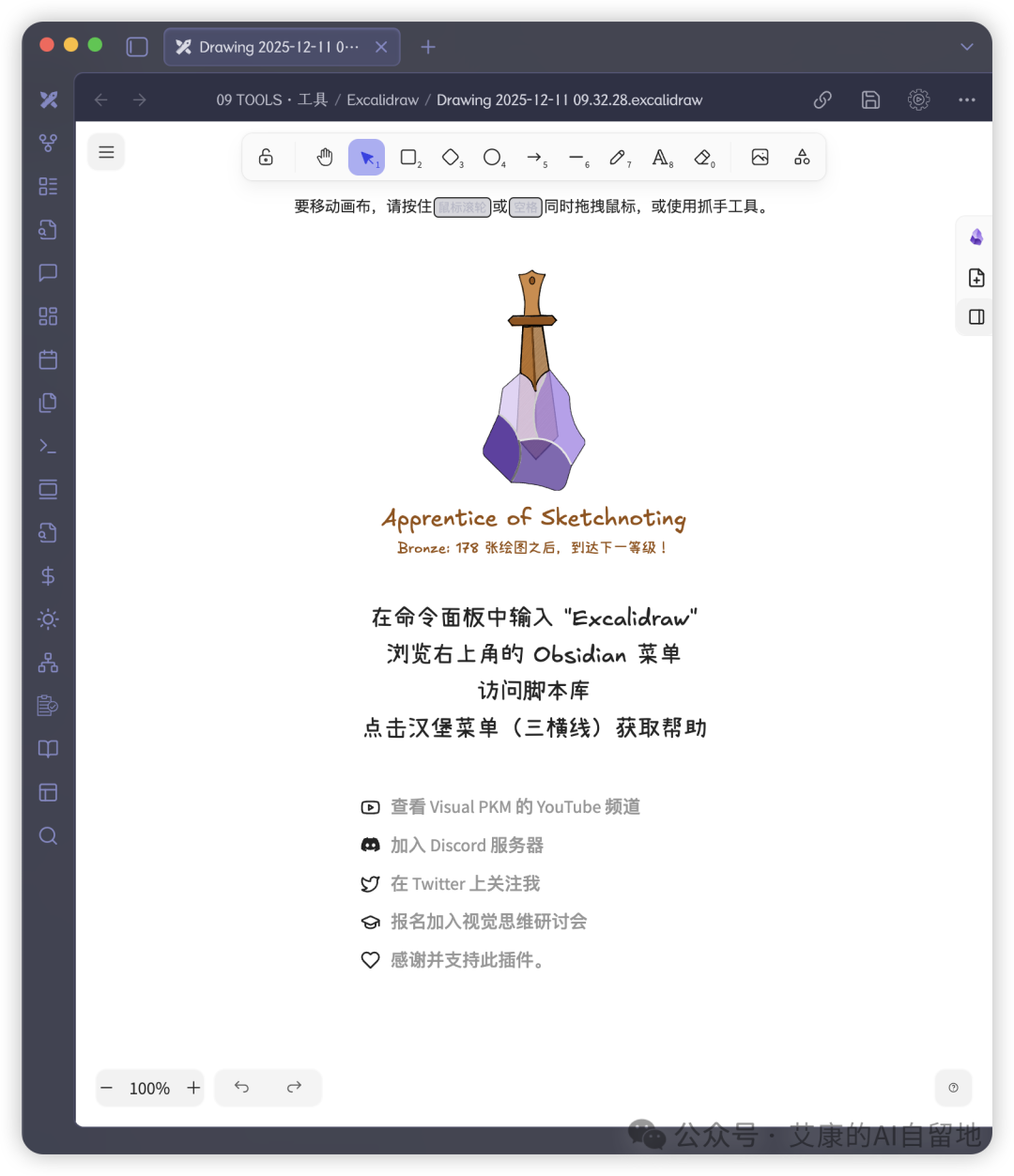1014x1176 pixels.
Task: Open the 工具 breadcrumb folder
Action: click(313, 99)
